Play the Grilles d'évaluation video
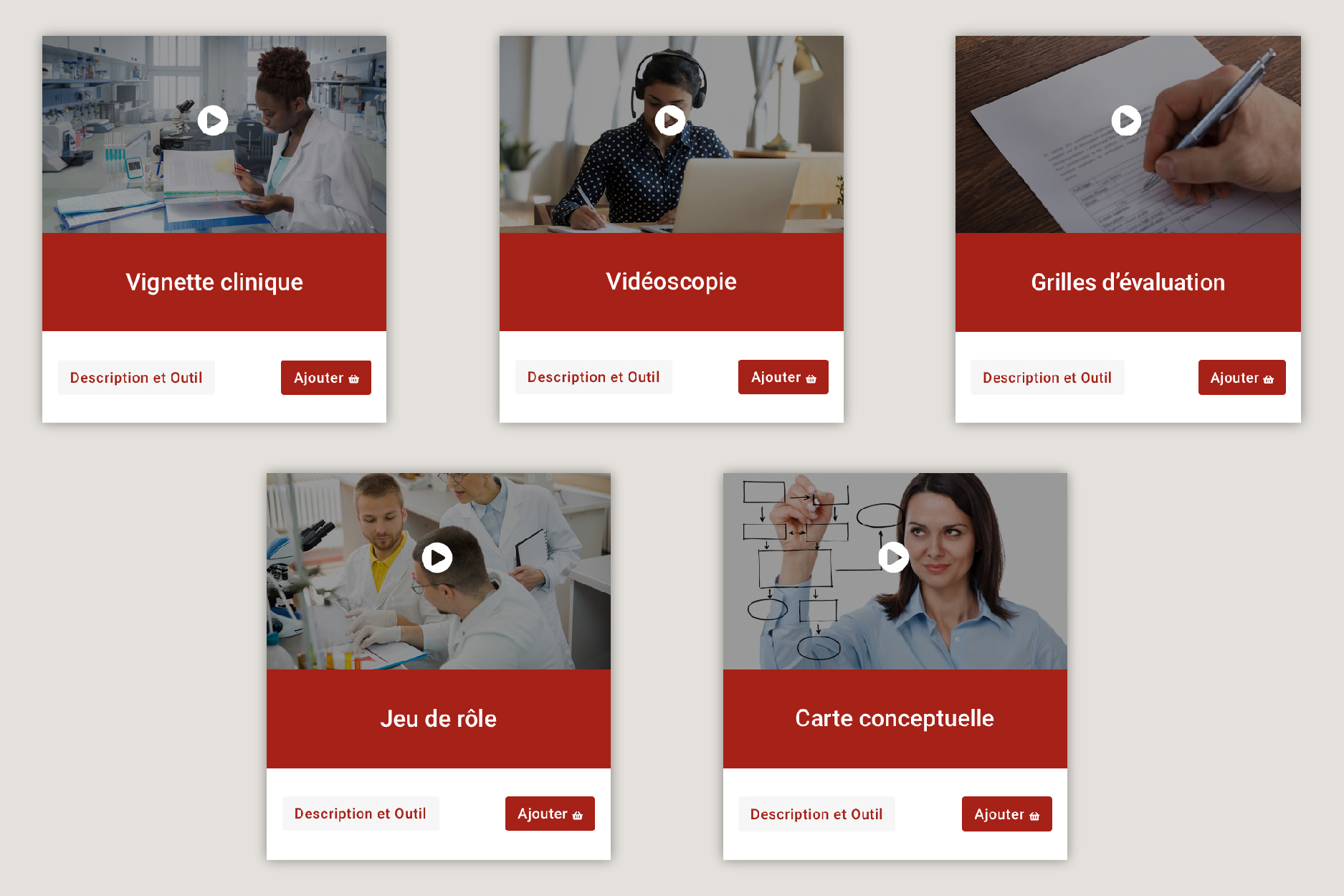This screenshot has width=1344, height=896. [1126, 120]
